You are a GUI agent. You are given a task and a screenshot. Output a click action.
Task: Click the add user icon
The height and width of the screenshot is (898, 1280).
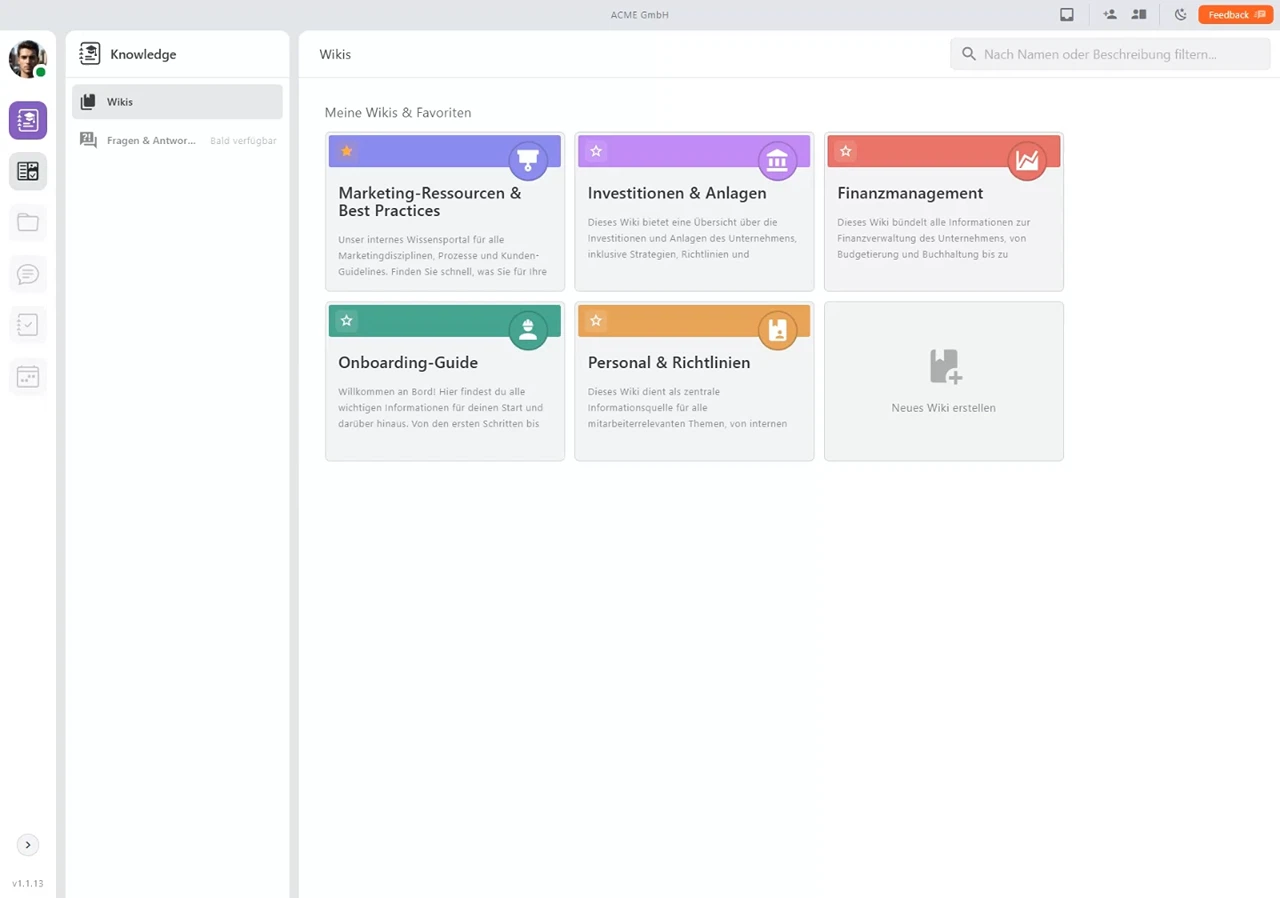(x=1110, y=15)
